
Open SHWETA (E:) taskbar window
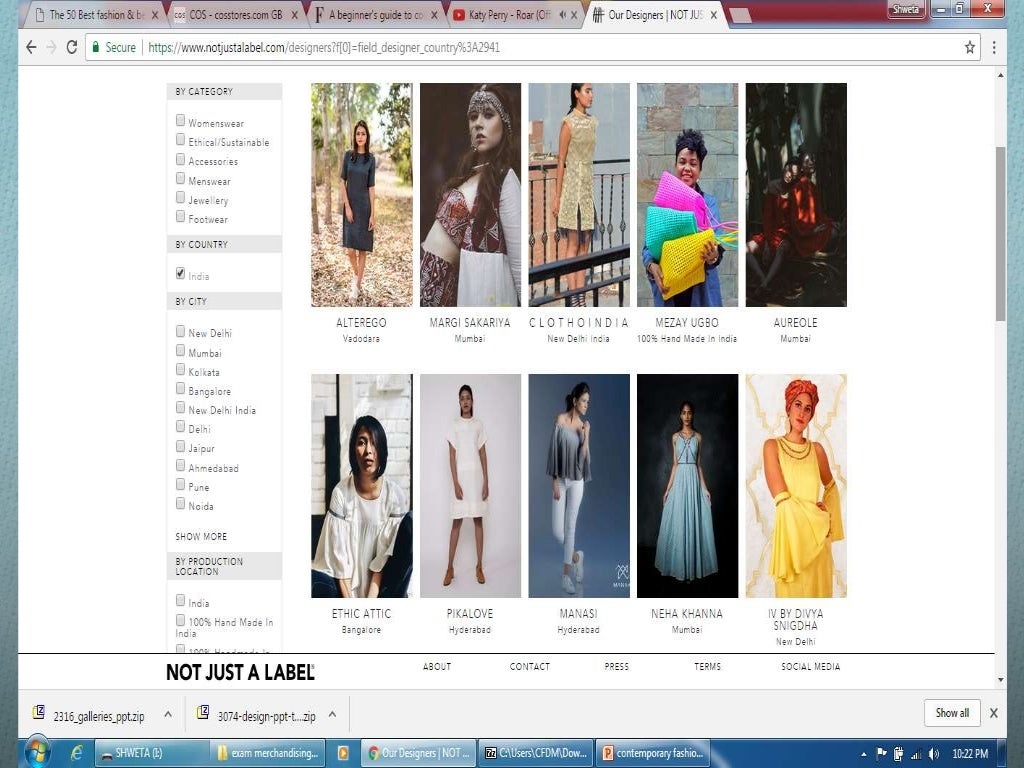click(152, 753)
